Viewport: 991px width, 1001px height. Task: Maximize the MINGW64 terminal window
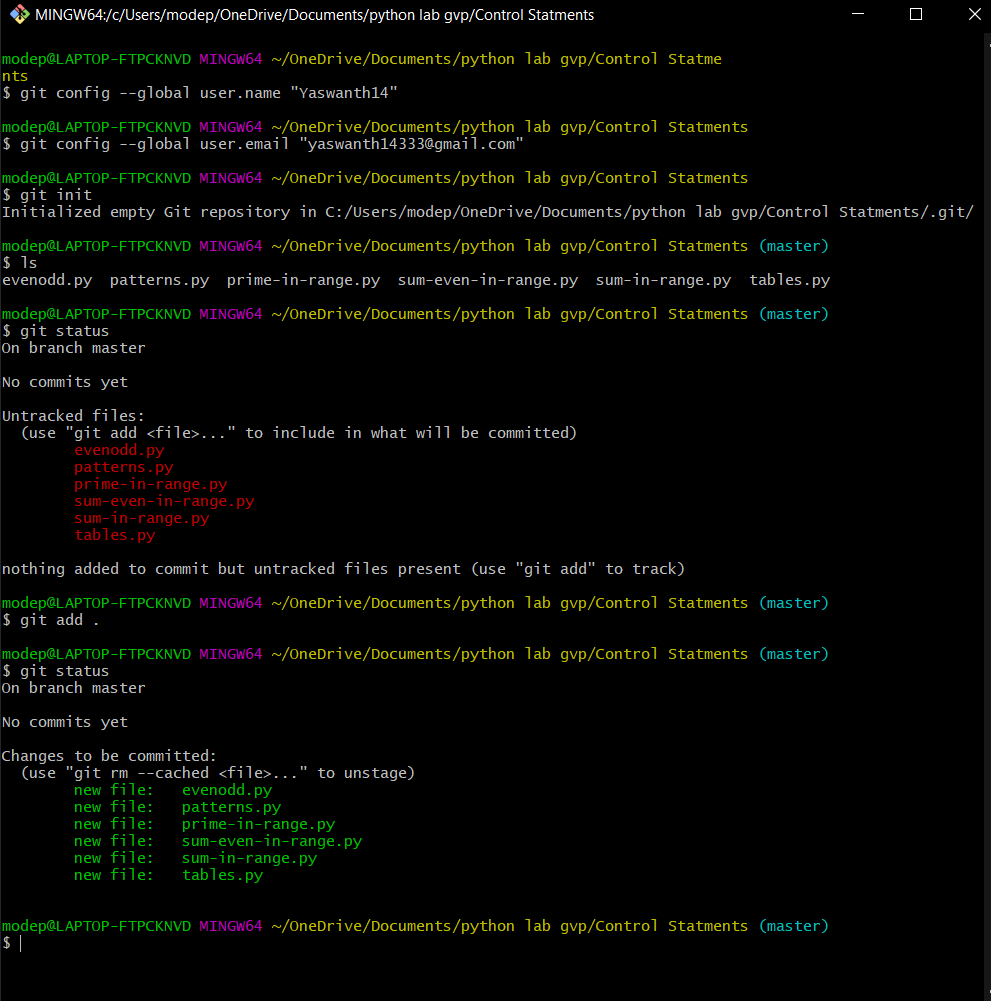916,14
